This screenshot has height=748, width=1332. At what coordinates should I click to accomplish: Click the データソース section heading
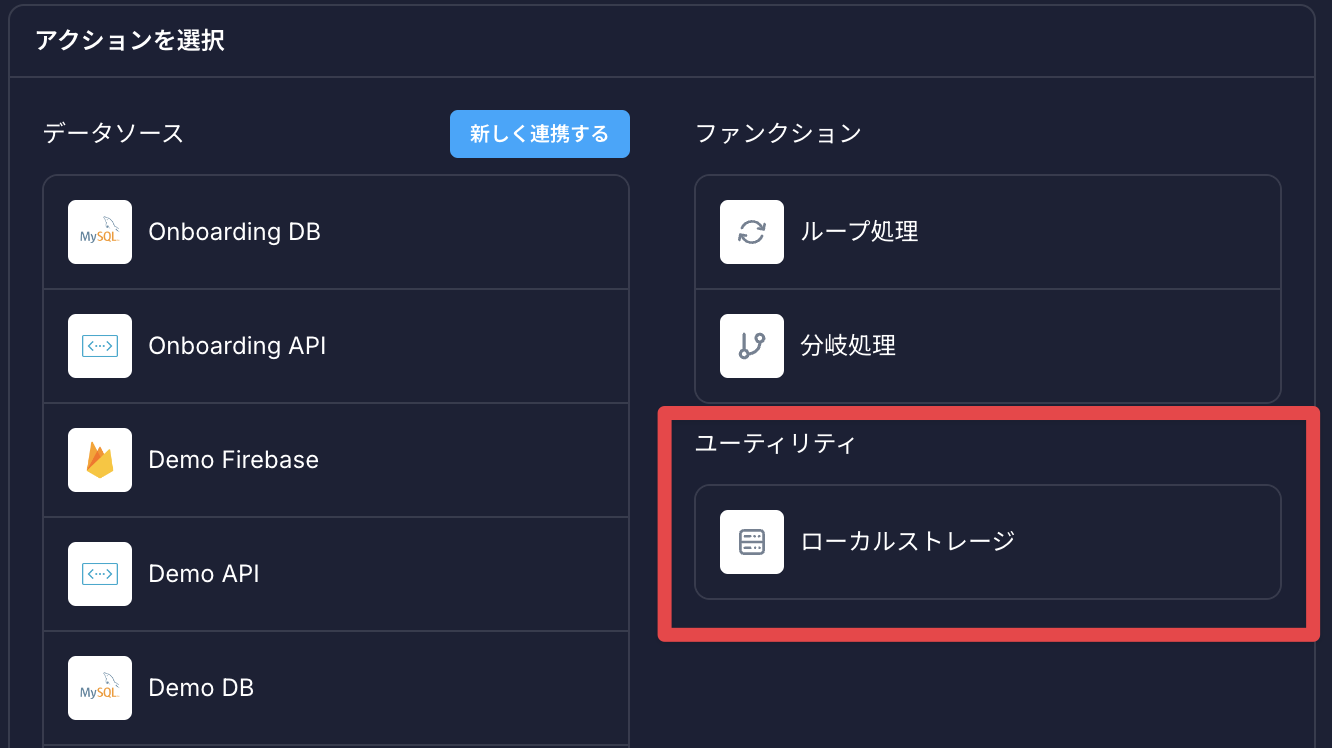coord(114,134)
